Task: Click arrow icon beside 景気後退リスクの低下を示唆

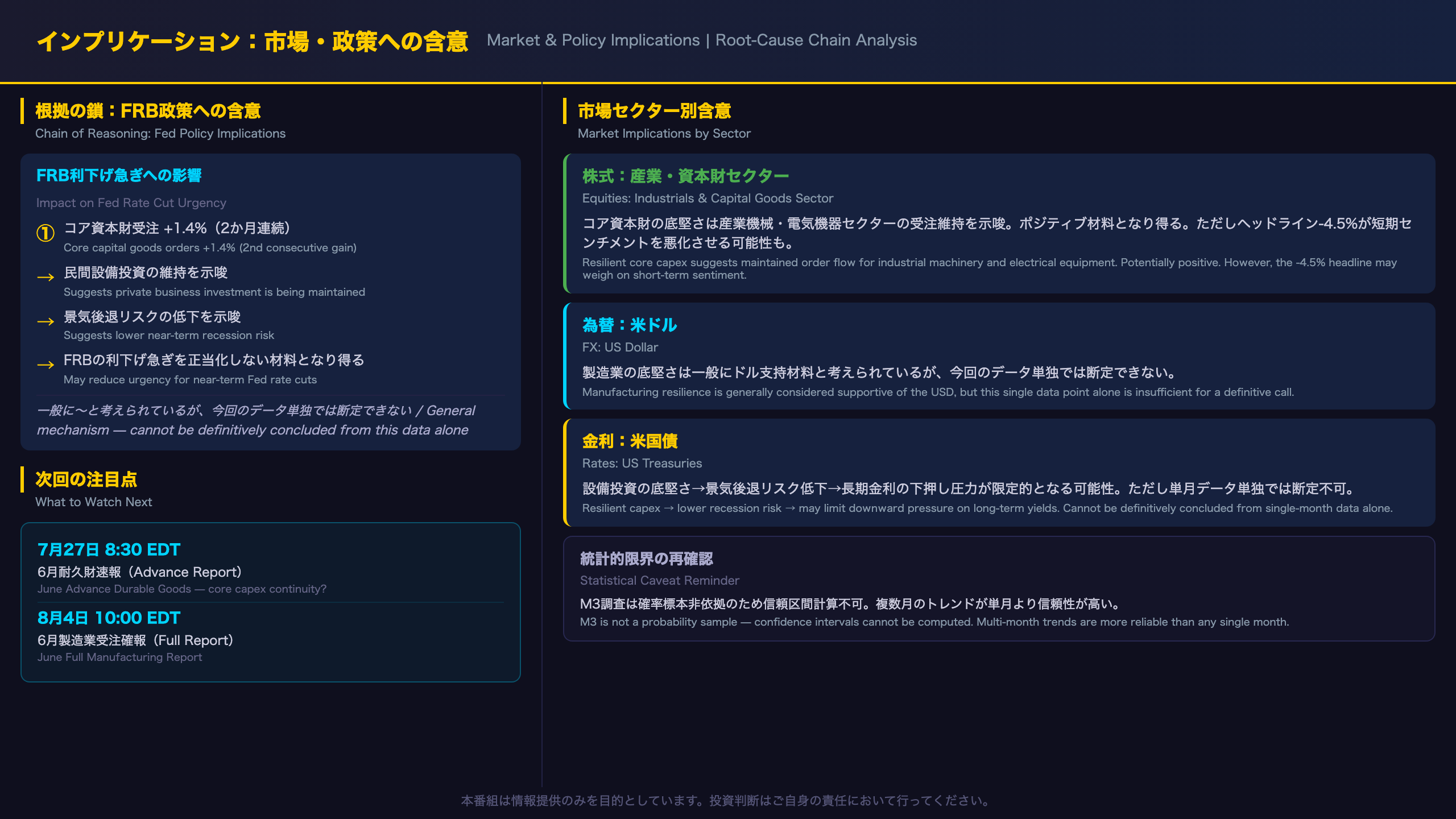Action: [45, 321]
